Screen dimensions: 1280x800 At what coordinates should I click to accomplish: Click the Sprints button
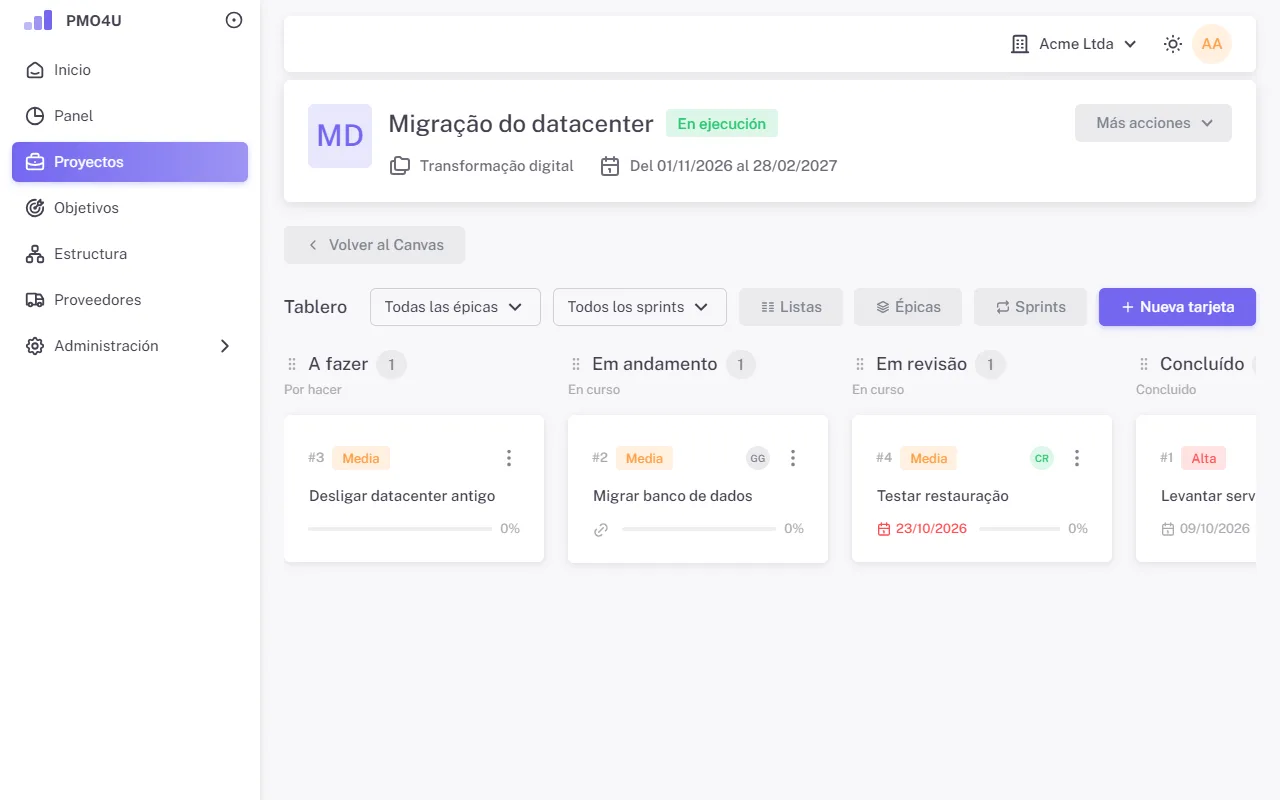pos(1030,307)
